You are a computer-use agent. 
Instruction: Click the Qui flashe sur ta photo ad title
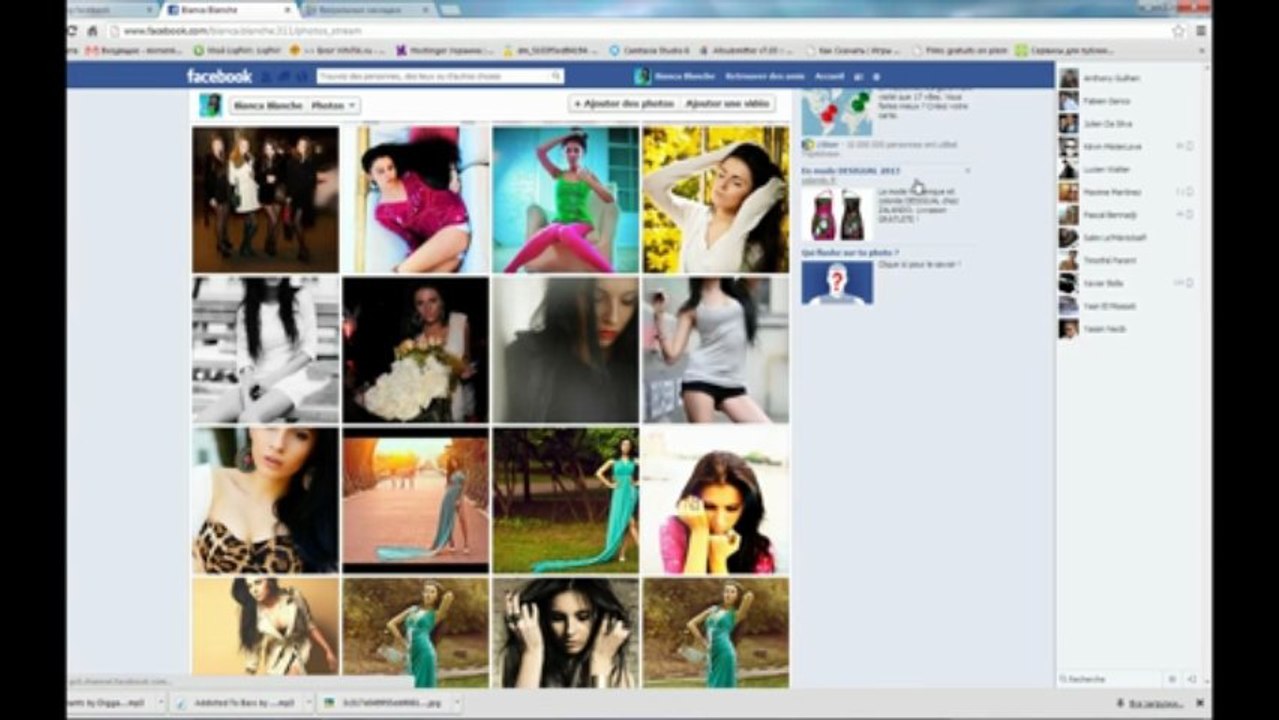tap(850, 253)
